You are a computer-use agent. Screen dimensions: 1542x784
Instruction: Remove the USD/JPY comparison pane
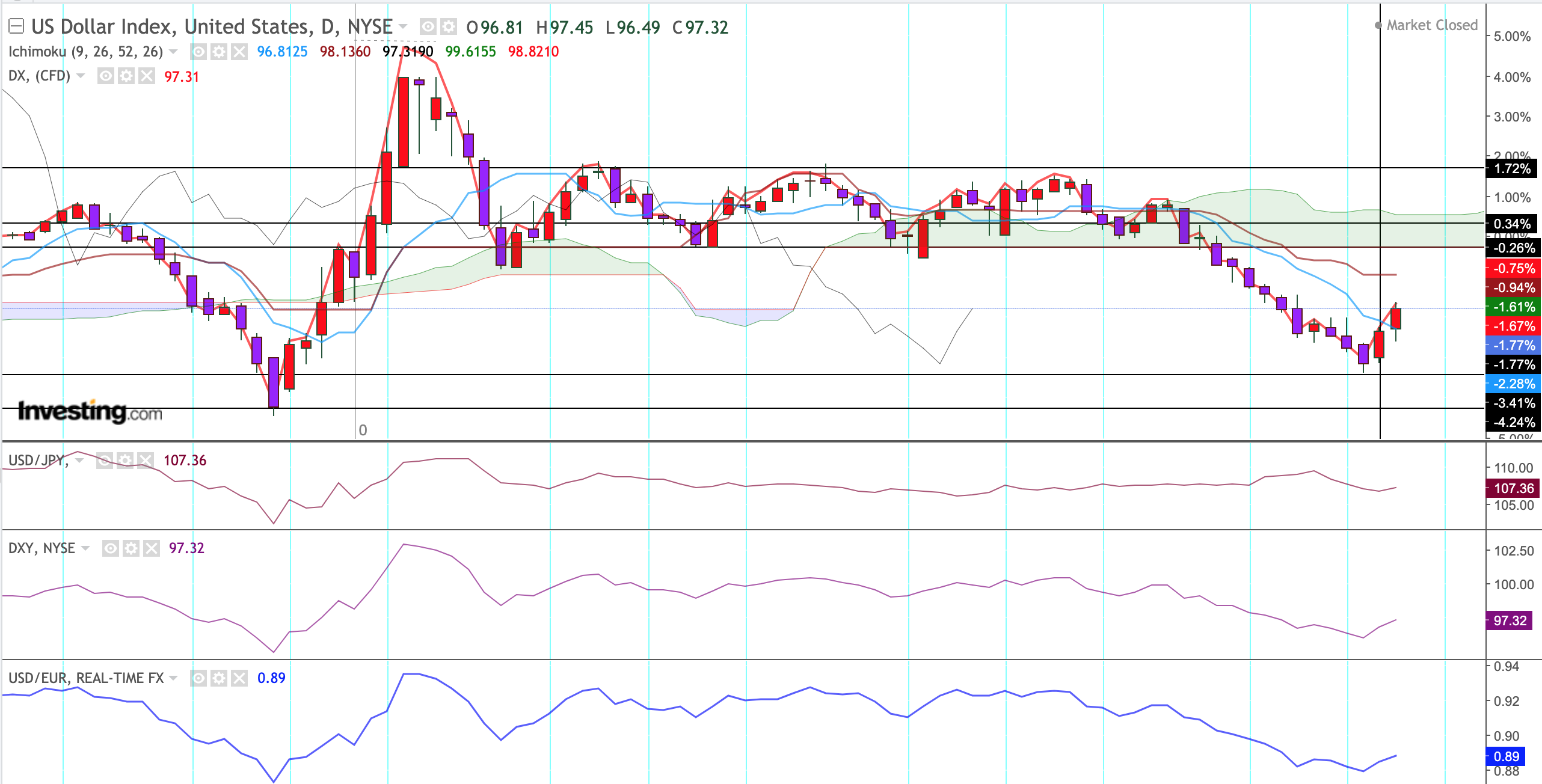point(146,461)
